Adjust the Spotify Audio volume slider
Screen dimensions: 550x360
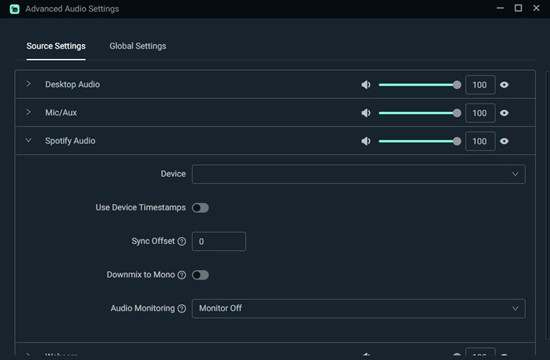click(x=420, y=141)
